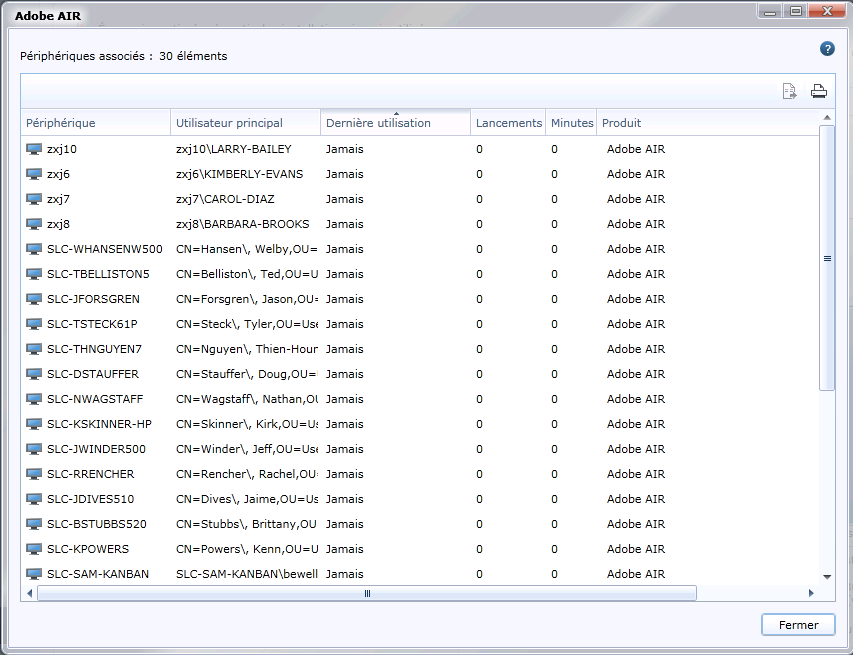The width and height of the screenshot is (853, 655).
Task: Click computer icon for SLC-TBELLISTON5
Action: 34,274
